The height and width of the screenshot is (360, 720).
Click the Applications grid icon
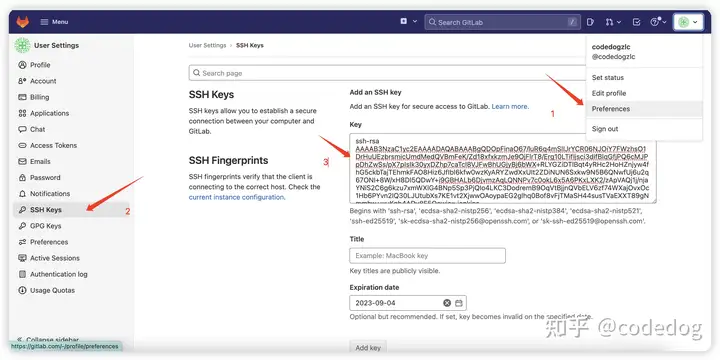(x=22, y=113)
